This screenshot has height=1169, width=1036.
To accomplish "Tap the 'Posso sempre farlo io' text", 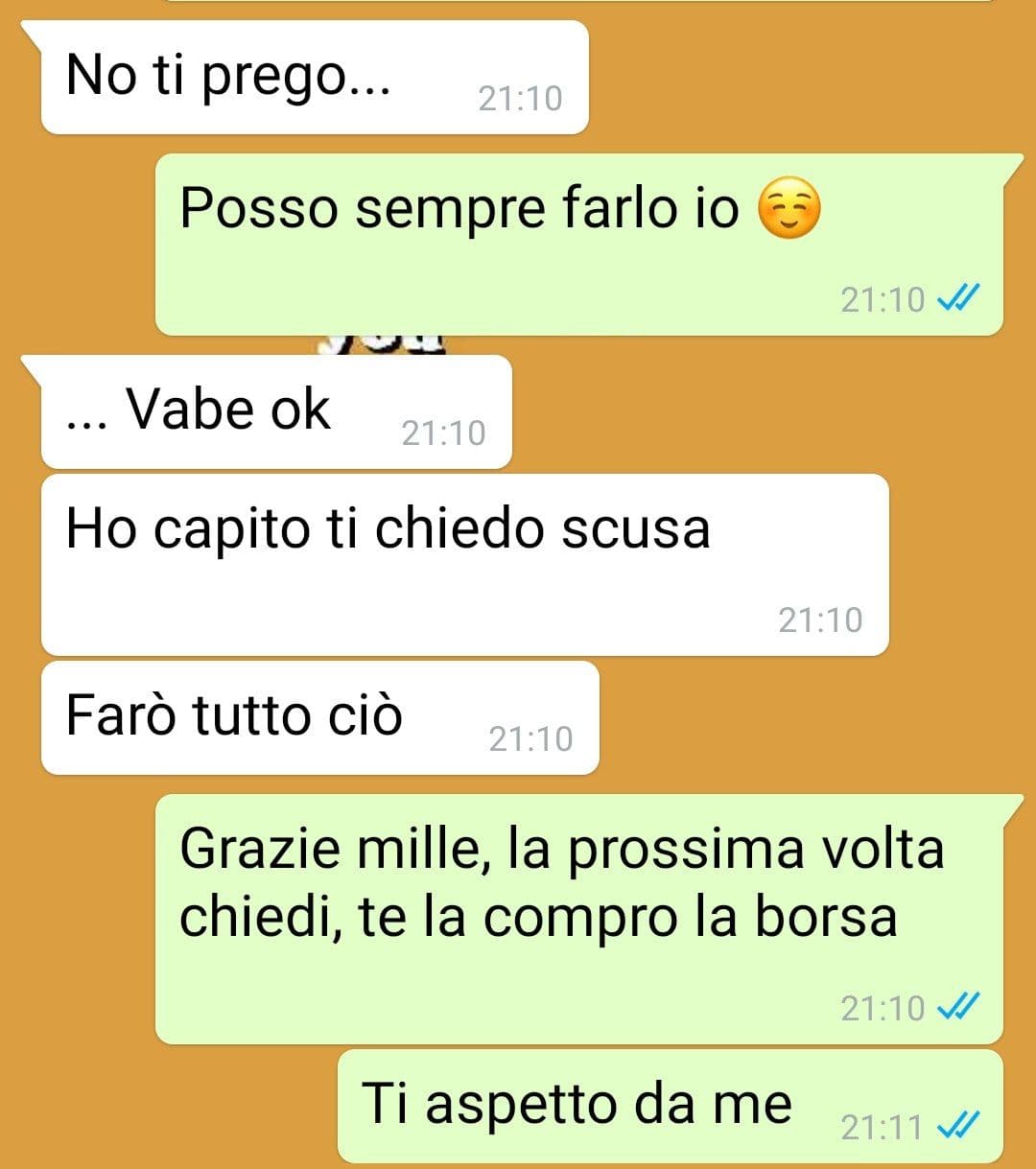I will pos(459,209).
